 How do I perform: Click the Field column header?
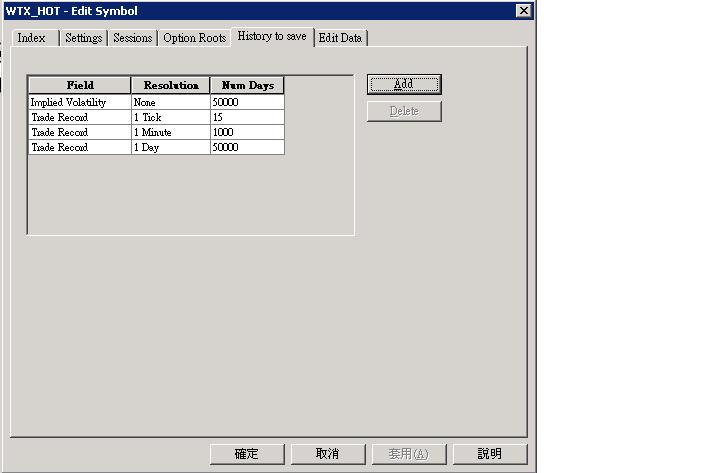click(x=80, y=85)
